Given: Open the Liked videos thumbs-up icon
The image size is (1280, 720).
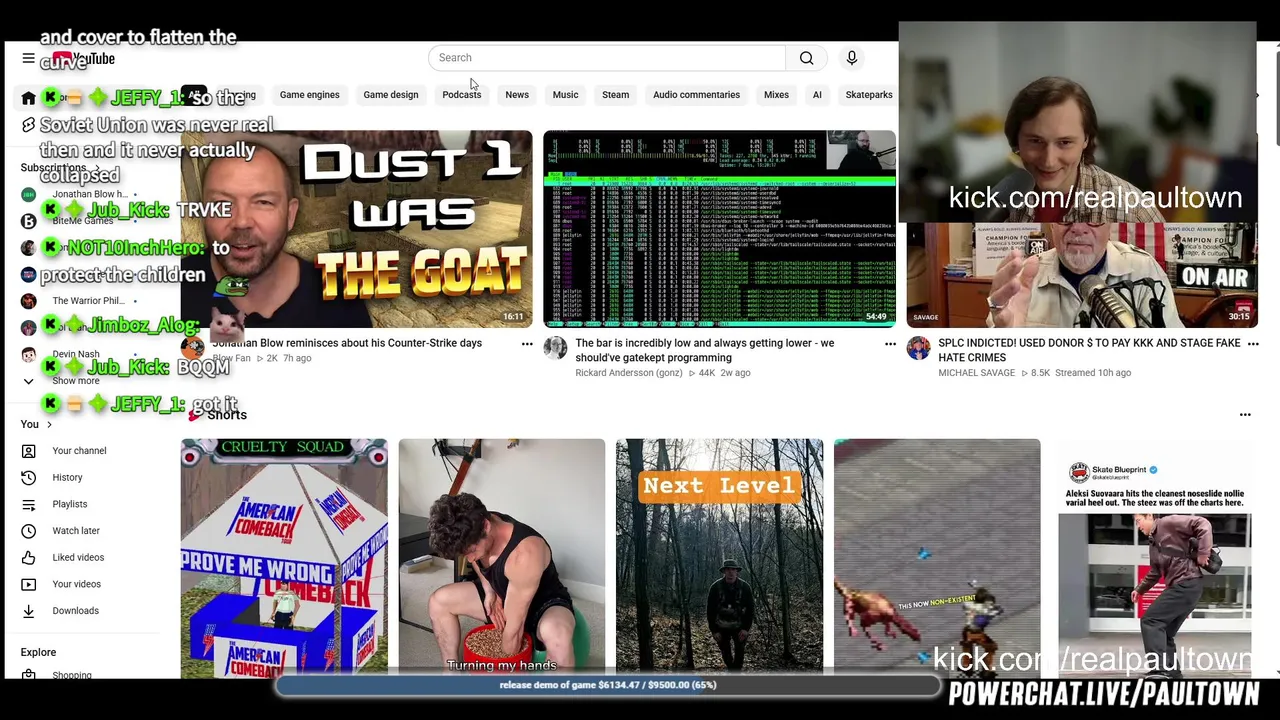Looking at the screenshot, I should [28, 558].
